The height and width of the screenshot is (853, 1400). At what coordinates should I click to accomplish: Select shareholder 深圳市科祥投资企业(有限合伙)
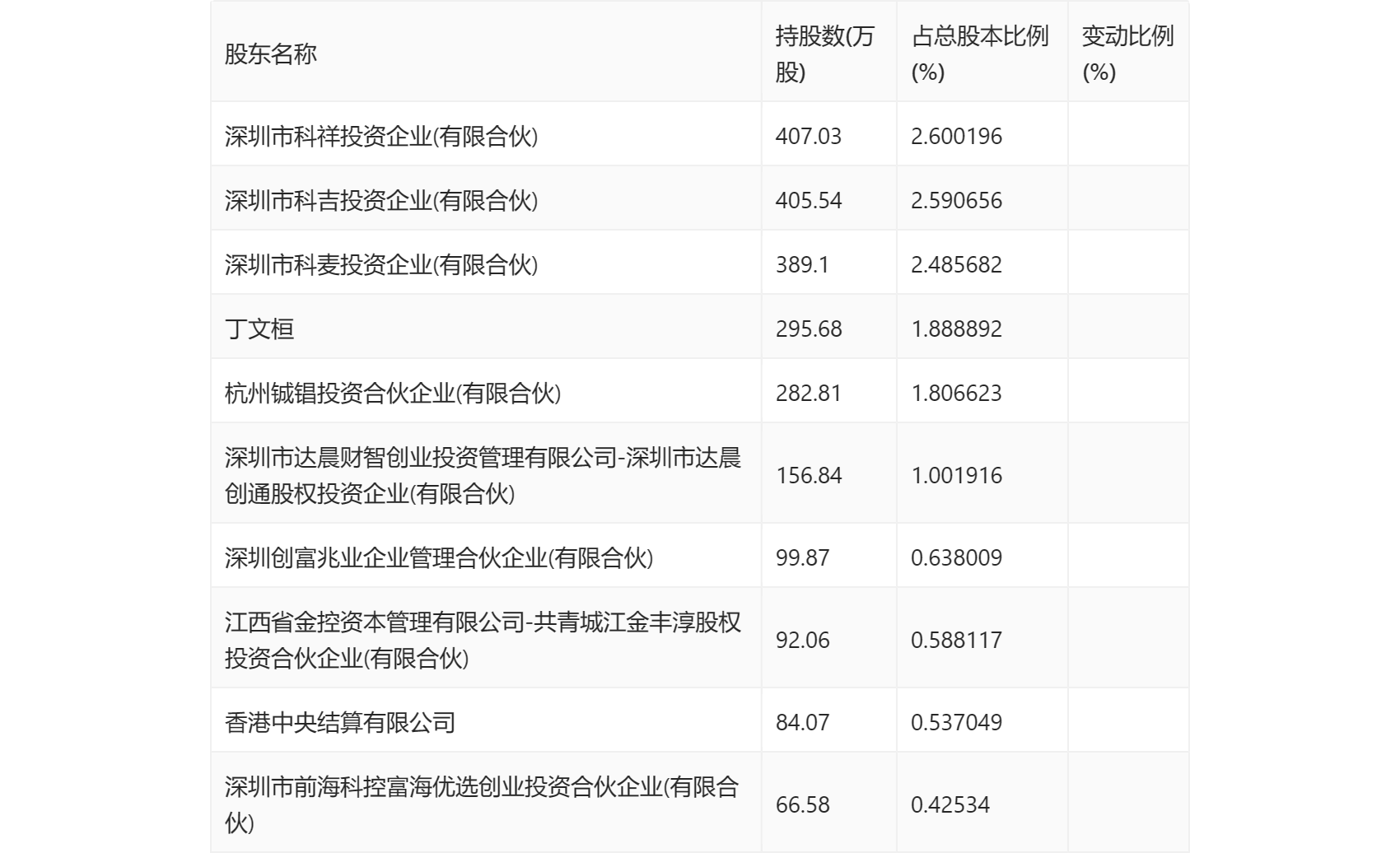pyautogui.click(x=381, y=136)
